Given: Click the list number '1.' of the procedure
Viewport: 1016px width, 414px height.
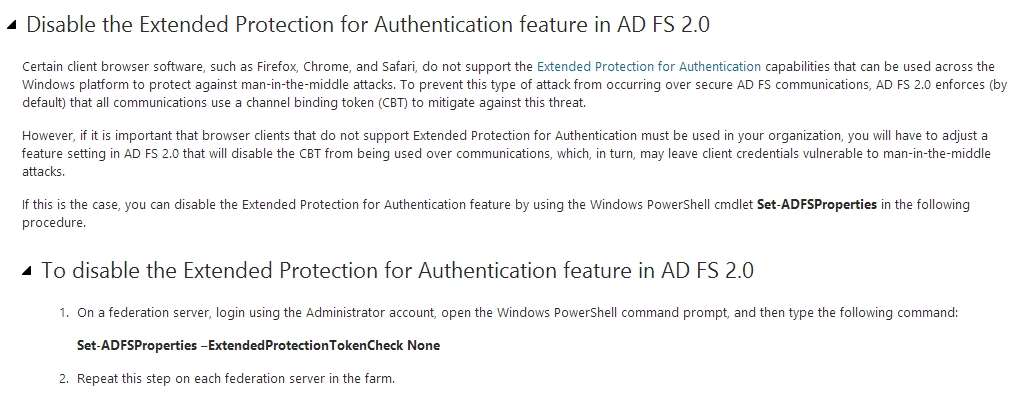Looking at the screenshot, I should pyautogui.click(x=64, y=314).
